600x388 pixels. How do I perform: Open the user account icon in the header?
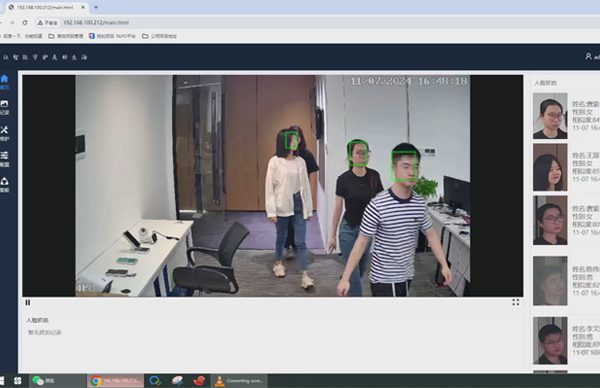[x=589, y=57]
